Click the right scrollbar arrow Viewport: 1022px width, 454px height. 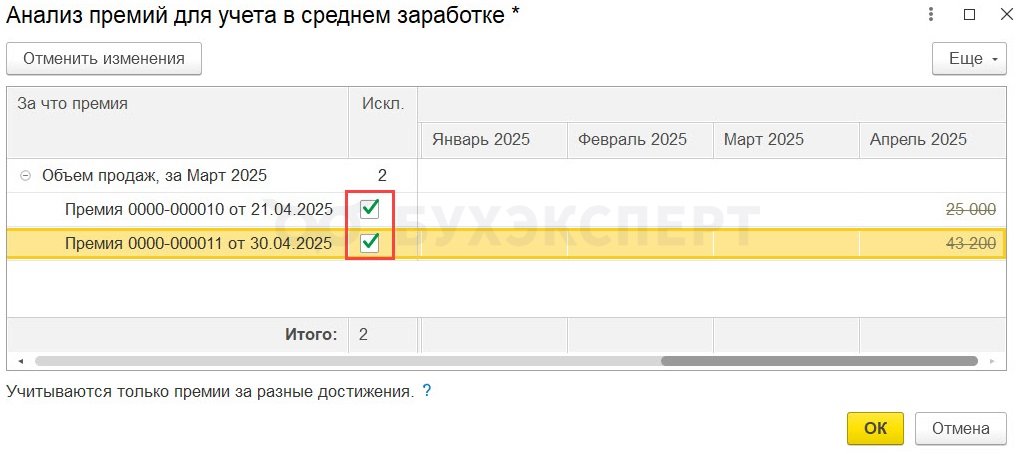(993, 361)
